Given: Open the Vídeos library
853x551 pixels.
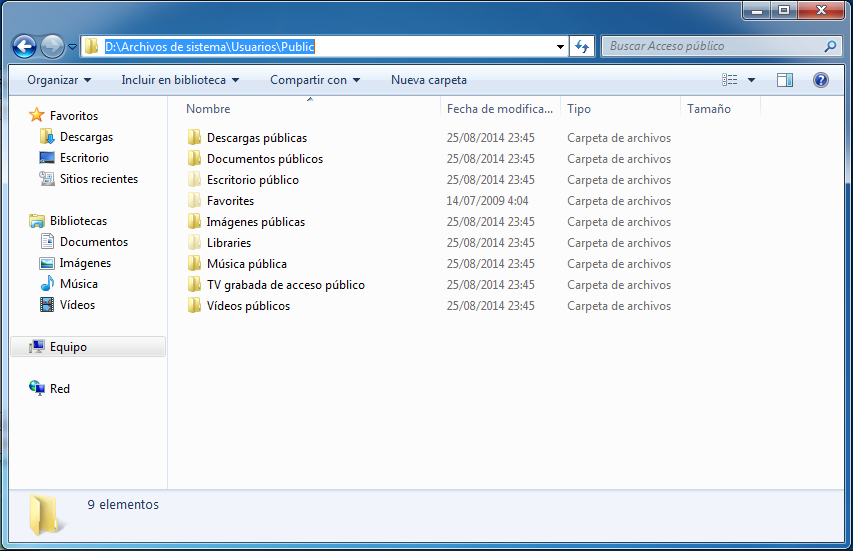Looking at the screenshot, I should click(67, 305).
